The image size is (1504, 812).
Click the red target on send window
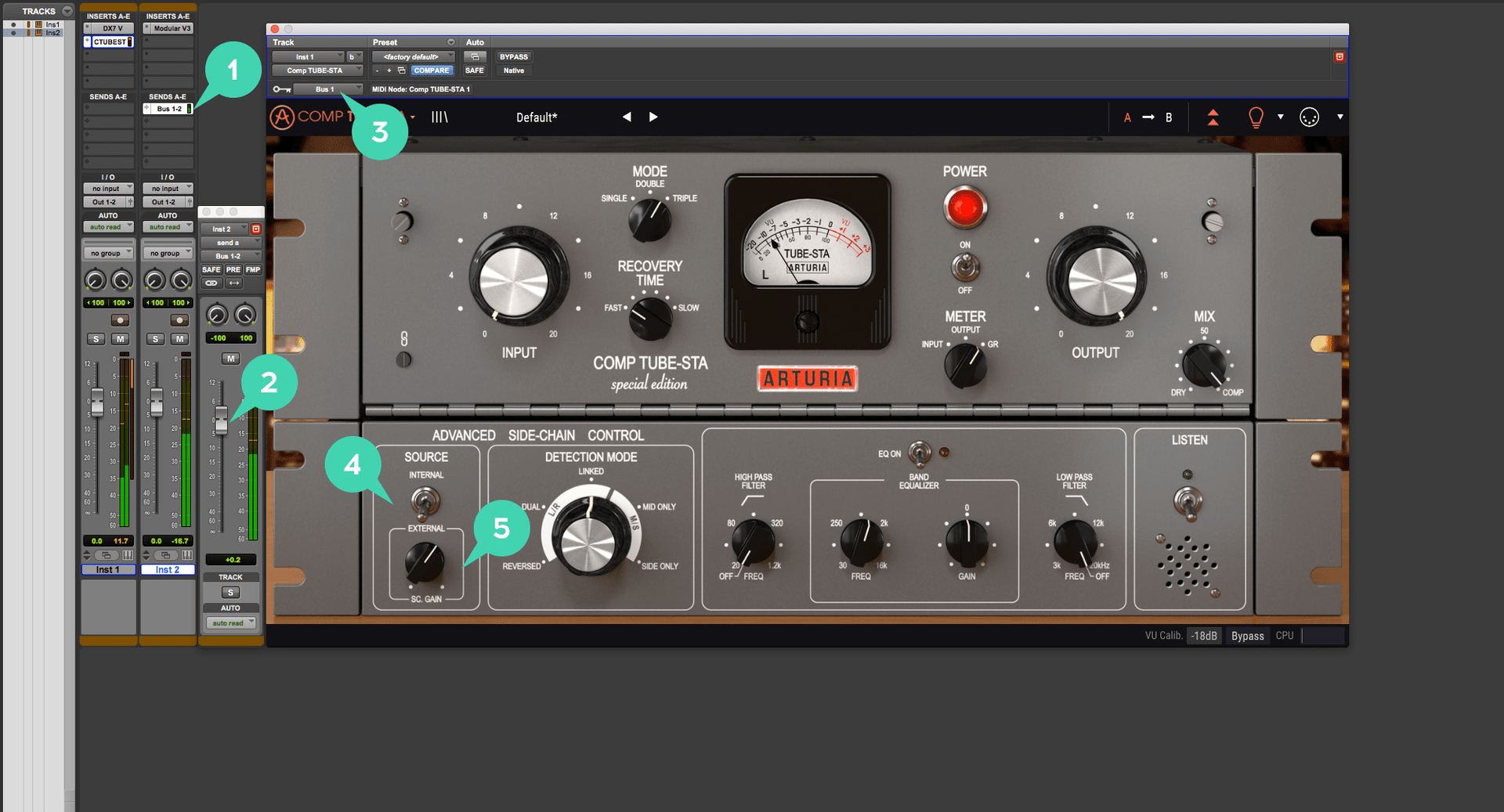[x=255, y=229]
